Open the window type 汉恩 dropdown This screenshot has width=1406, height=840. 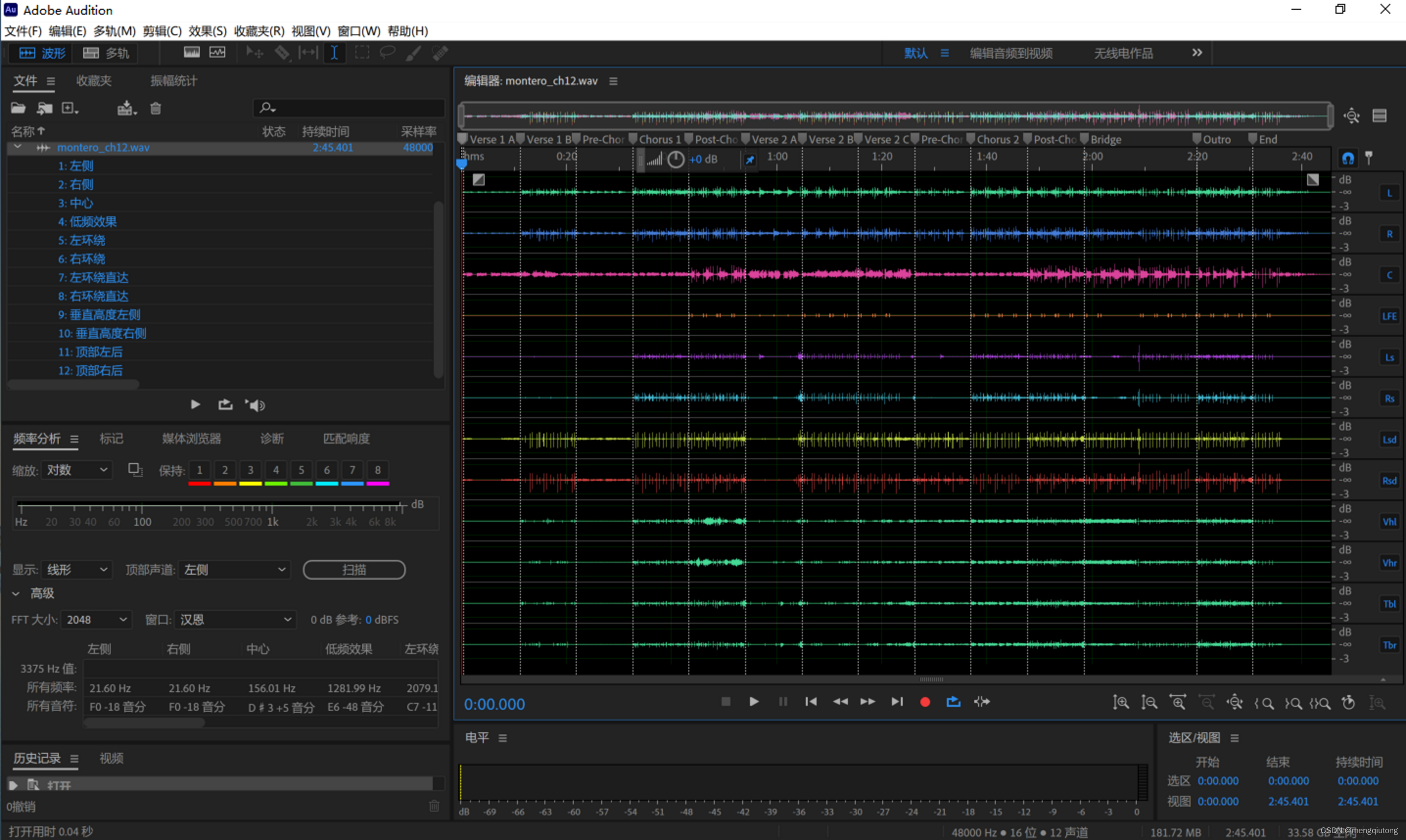point(235,620)
